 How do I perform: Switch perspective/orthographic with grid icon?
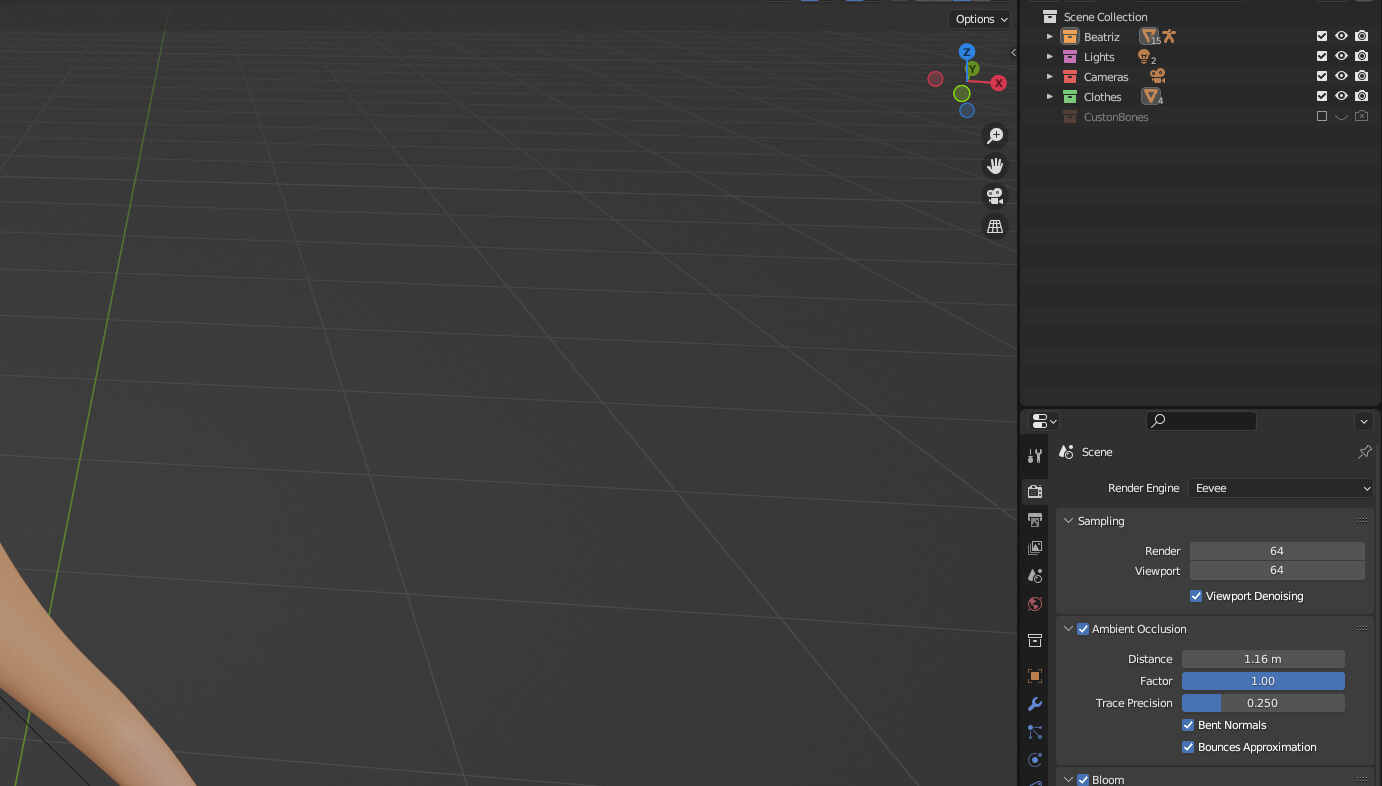click(x=995, y=227)
